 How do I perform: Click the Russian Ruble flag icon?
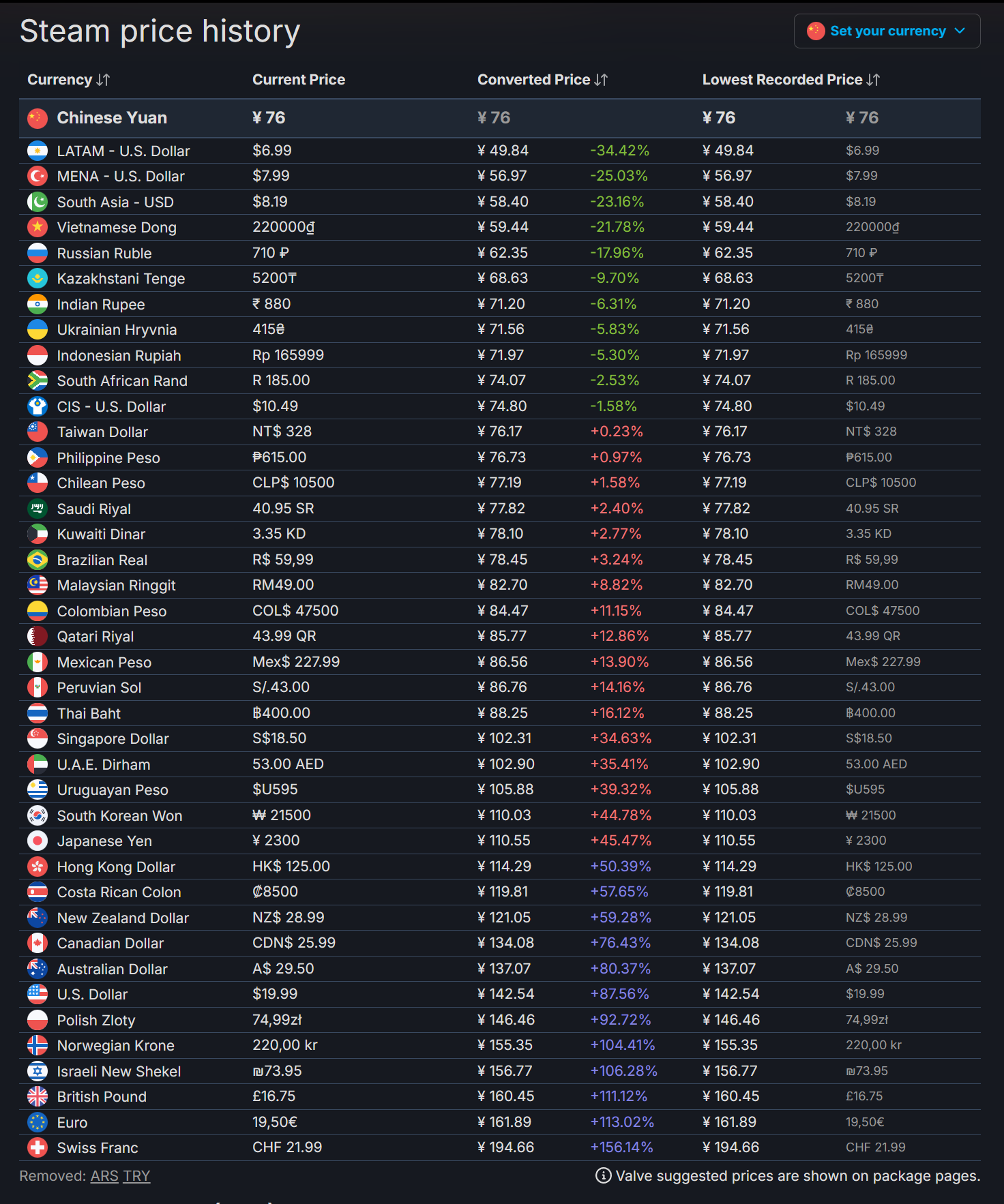coord(38,253)
